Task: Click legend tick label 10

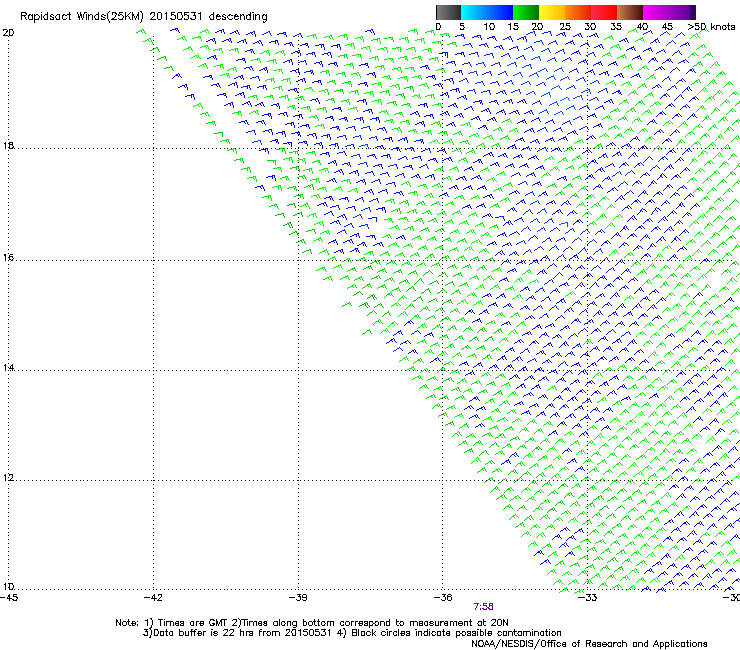Action: tap(489, 27)
